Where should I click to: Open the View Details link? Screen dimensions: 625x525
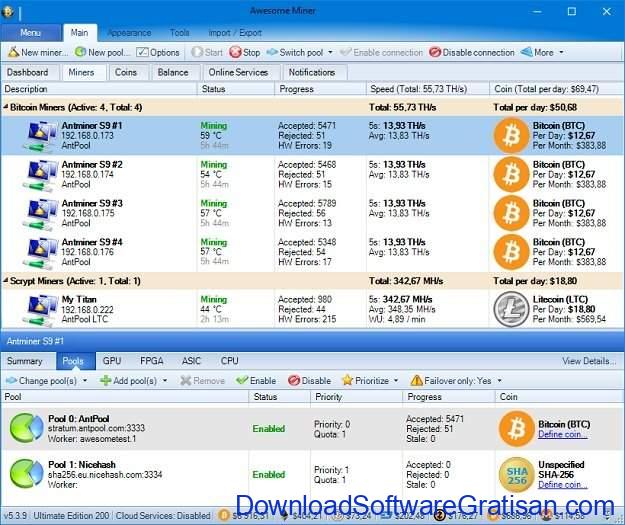[589, 361]
